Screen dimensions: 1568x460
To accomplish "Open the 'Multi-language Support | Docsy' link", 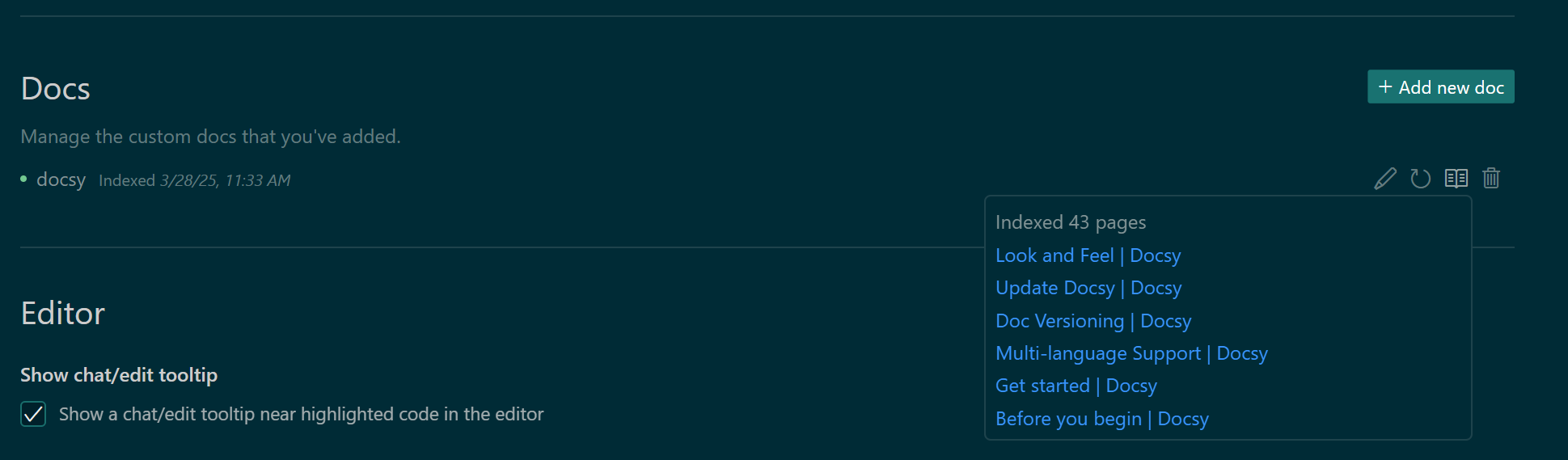I will (1131, 353).
